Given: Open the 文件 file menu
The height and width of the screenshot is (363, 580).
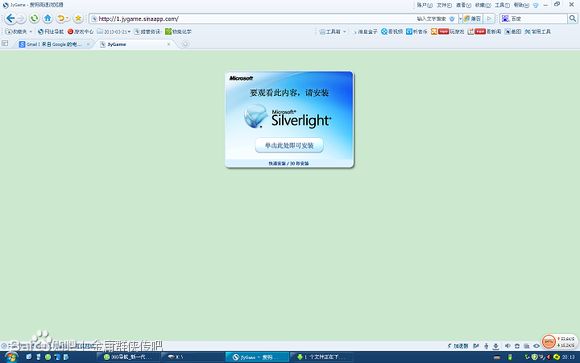Looking at the screenshot, I should (x=444, y=5).
